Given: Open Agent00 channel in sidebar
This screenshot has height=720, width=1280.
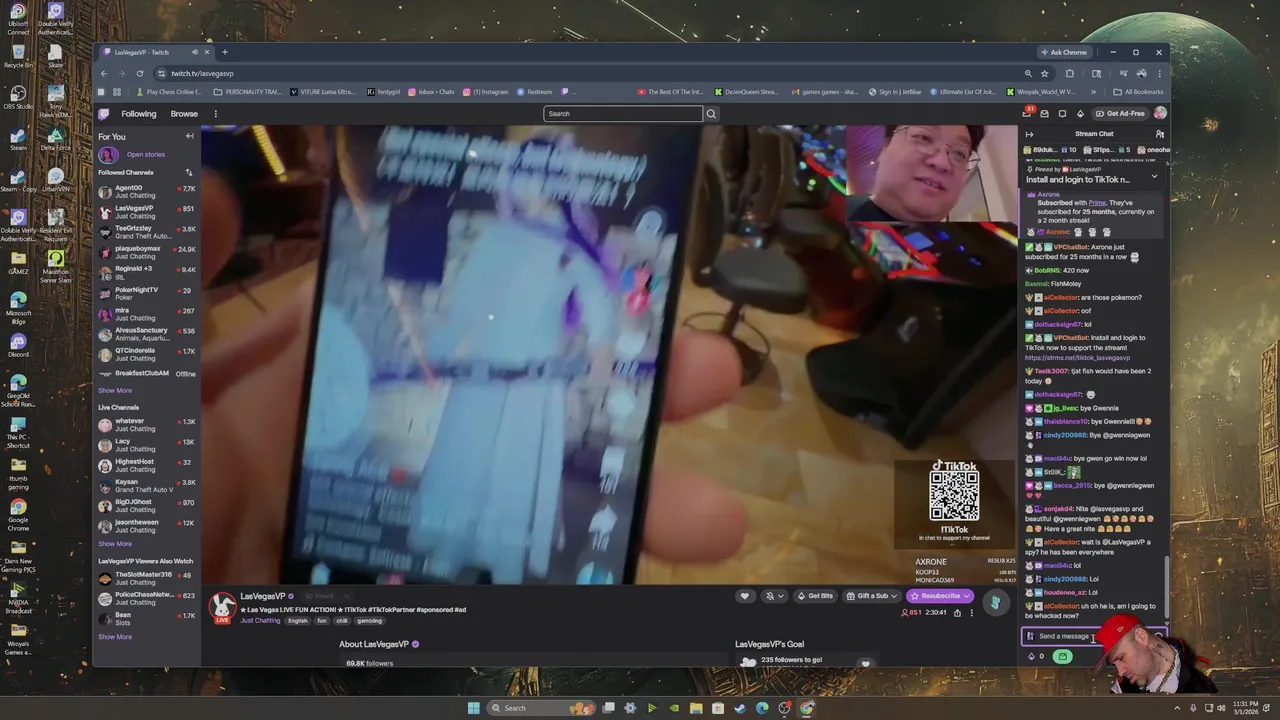Looking at the screenshot, I should pos(146,191).
